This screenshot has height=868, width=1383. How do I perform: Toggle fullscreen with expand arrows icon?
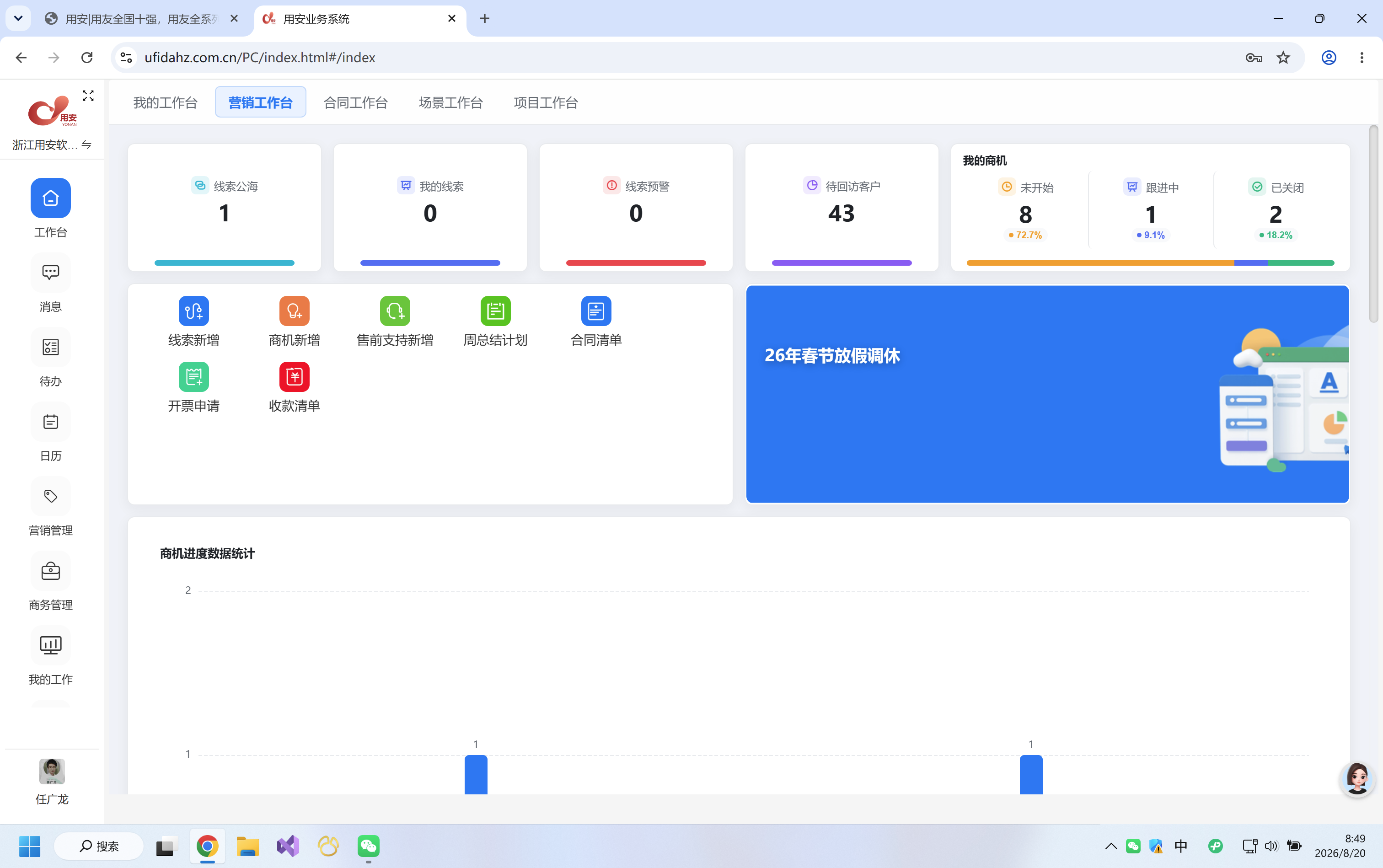click(88, 96)
